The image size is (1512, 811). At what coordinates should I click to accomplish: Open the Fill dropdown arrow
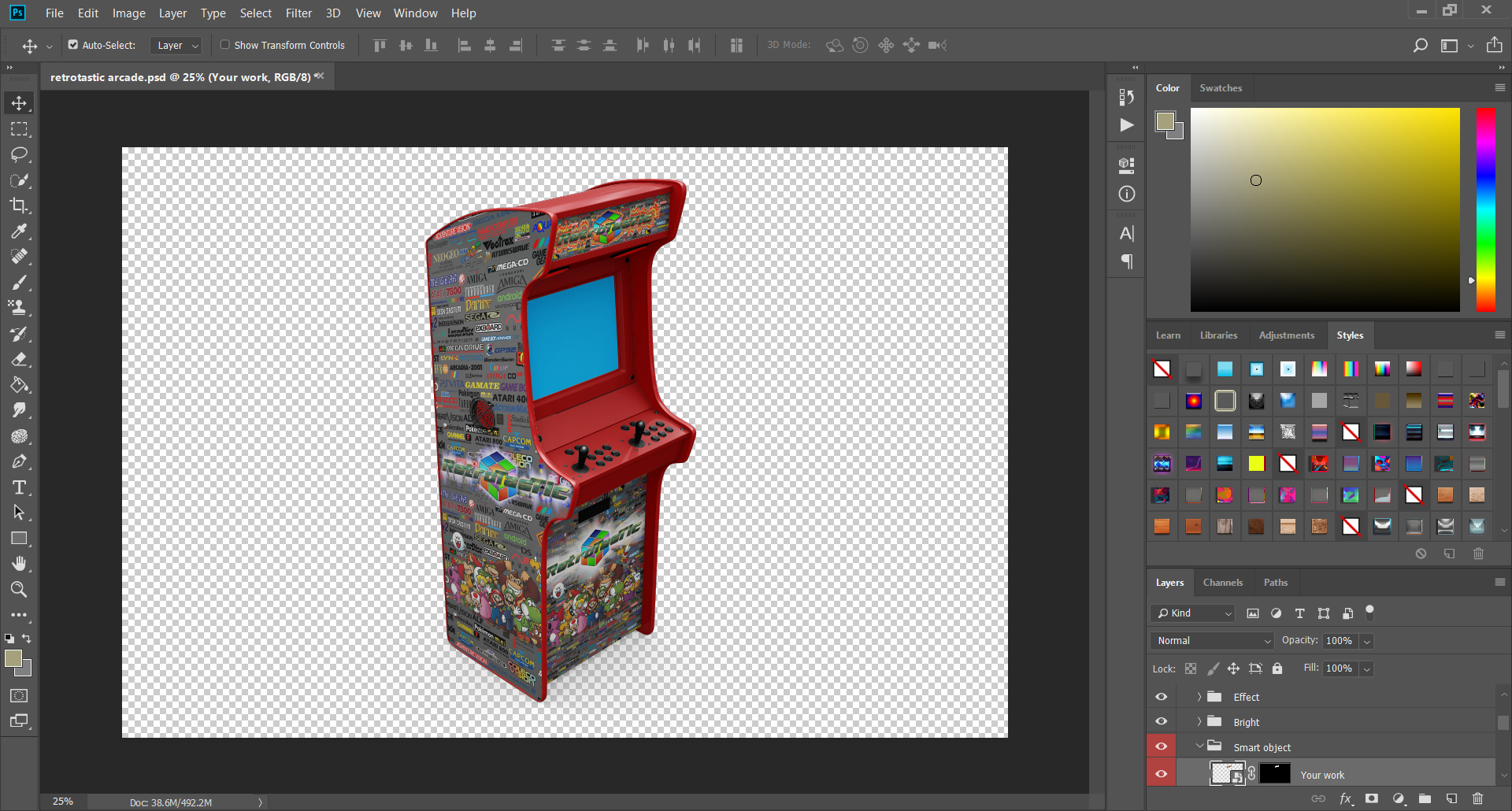coord(1367,669)
